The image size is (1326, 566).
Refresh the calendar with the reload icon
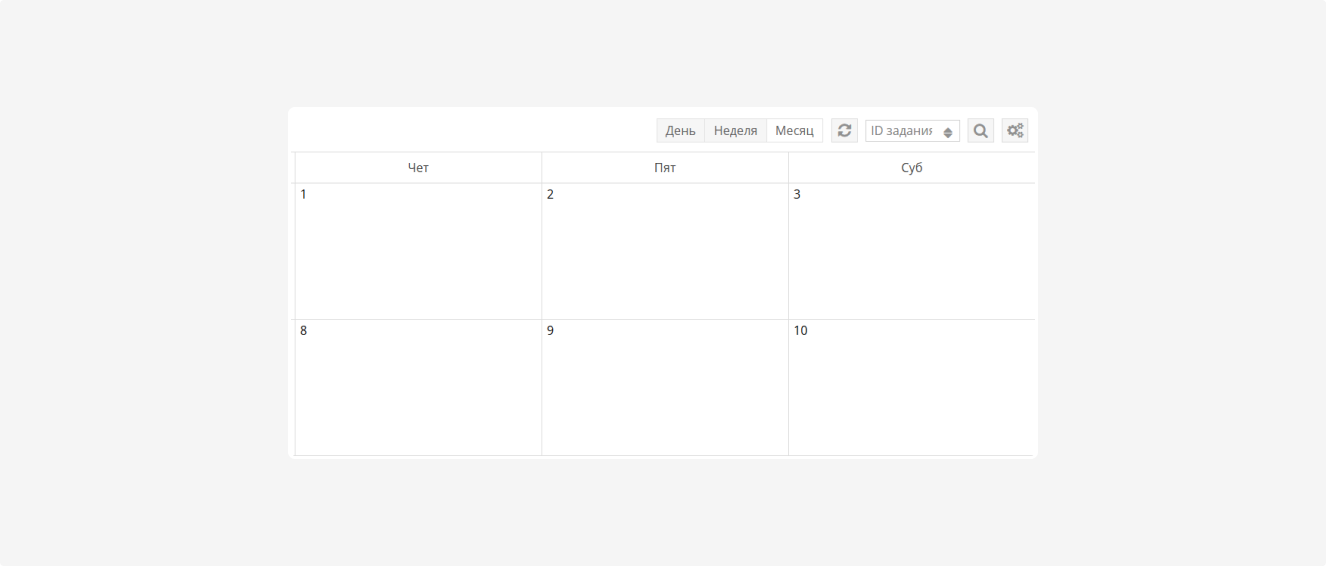click(844, 131)
